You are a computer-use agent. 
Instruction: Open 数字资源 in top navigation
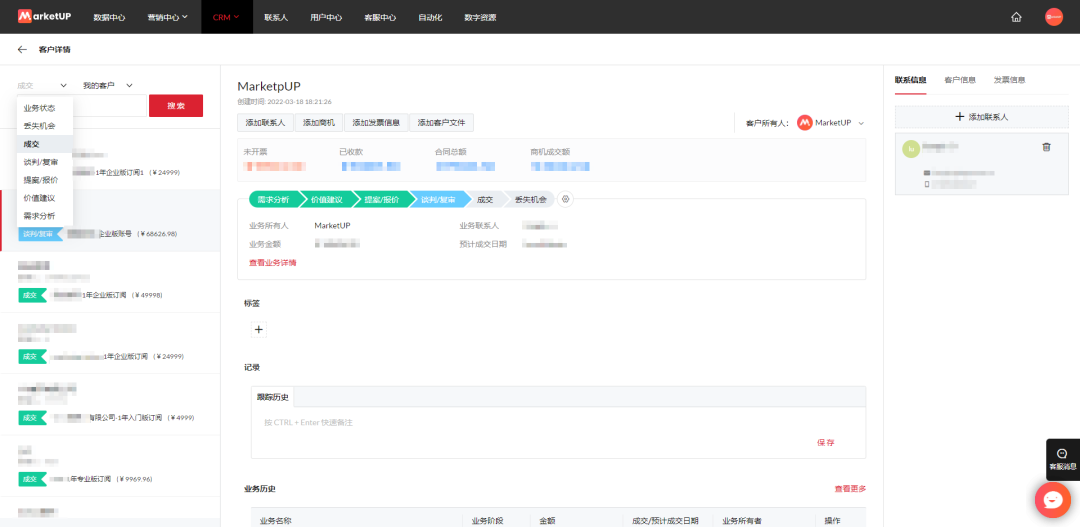point(480,17)
